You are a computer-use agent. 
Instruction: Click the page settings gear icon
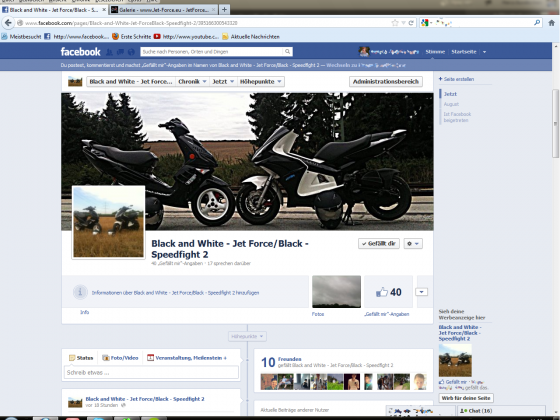pyautogui.click(x=413, y=244)
